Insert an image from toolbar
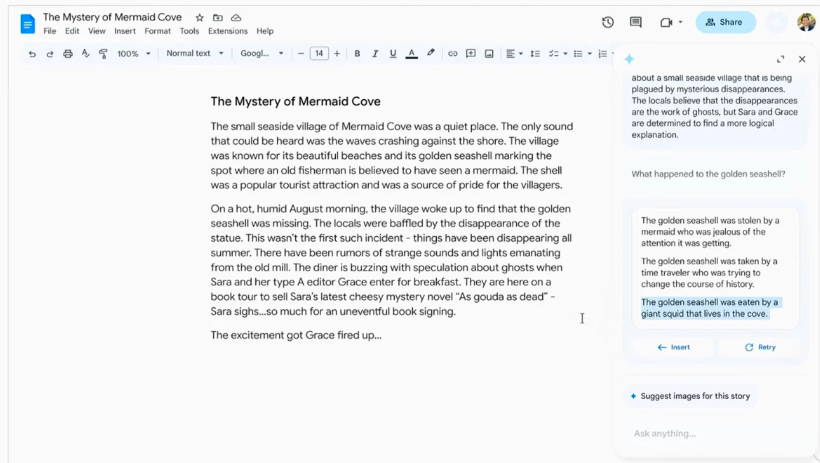The width and height of the screenshot is (820, 463). tap(489, 53)
